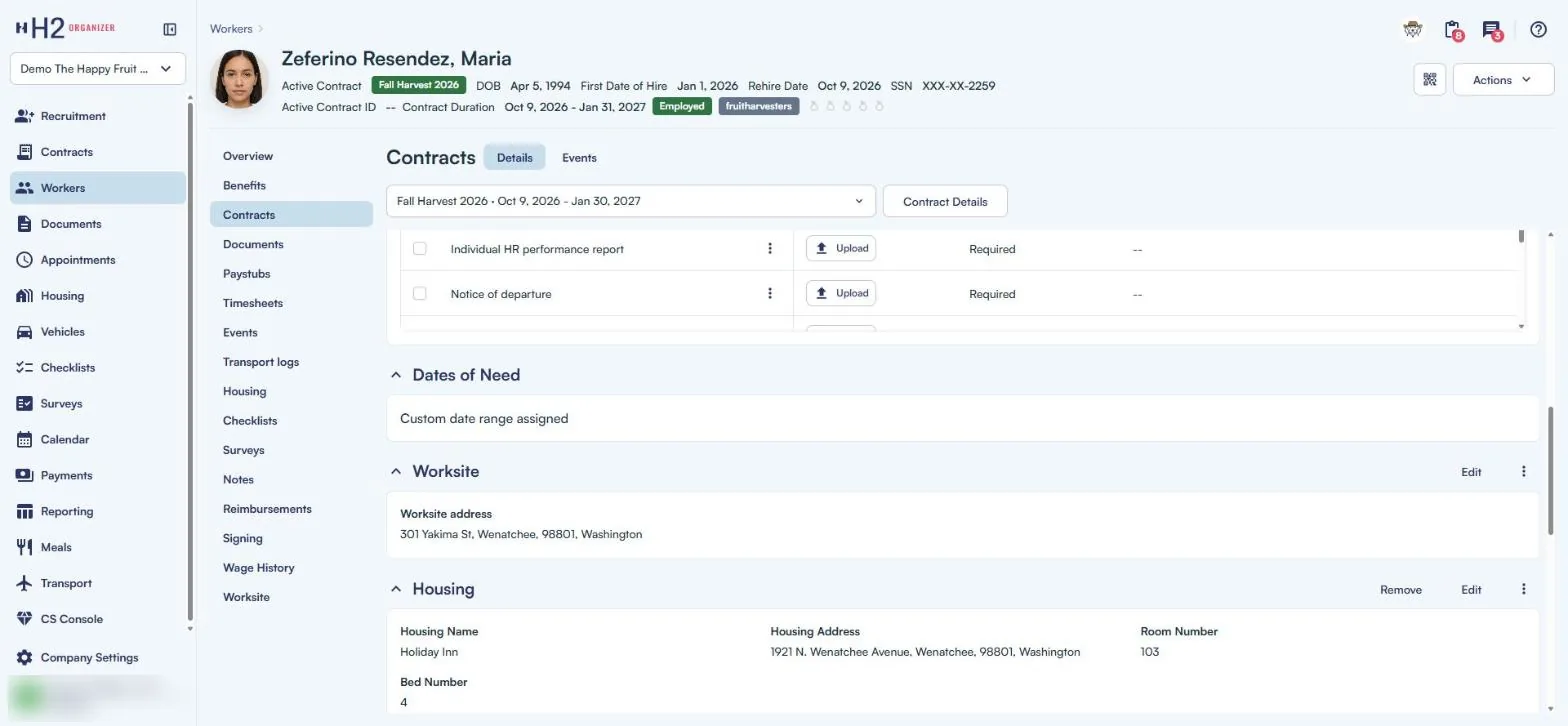Open the Checklists sidebar icon
Screen dimensions: 1568x726
[x=25, y=368]
